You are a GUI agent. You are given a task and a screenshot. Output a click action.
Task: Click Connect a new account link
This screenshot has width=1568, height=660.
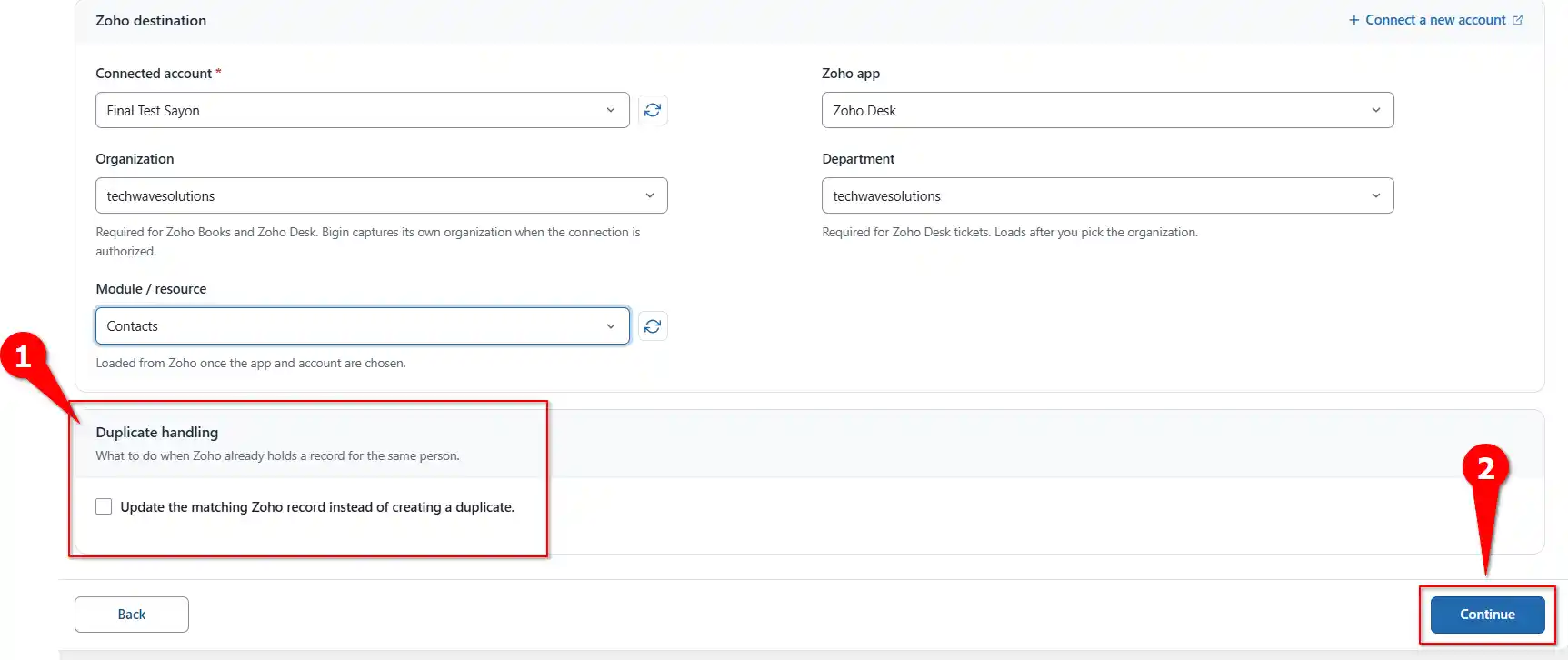tap(1435, 20)
